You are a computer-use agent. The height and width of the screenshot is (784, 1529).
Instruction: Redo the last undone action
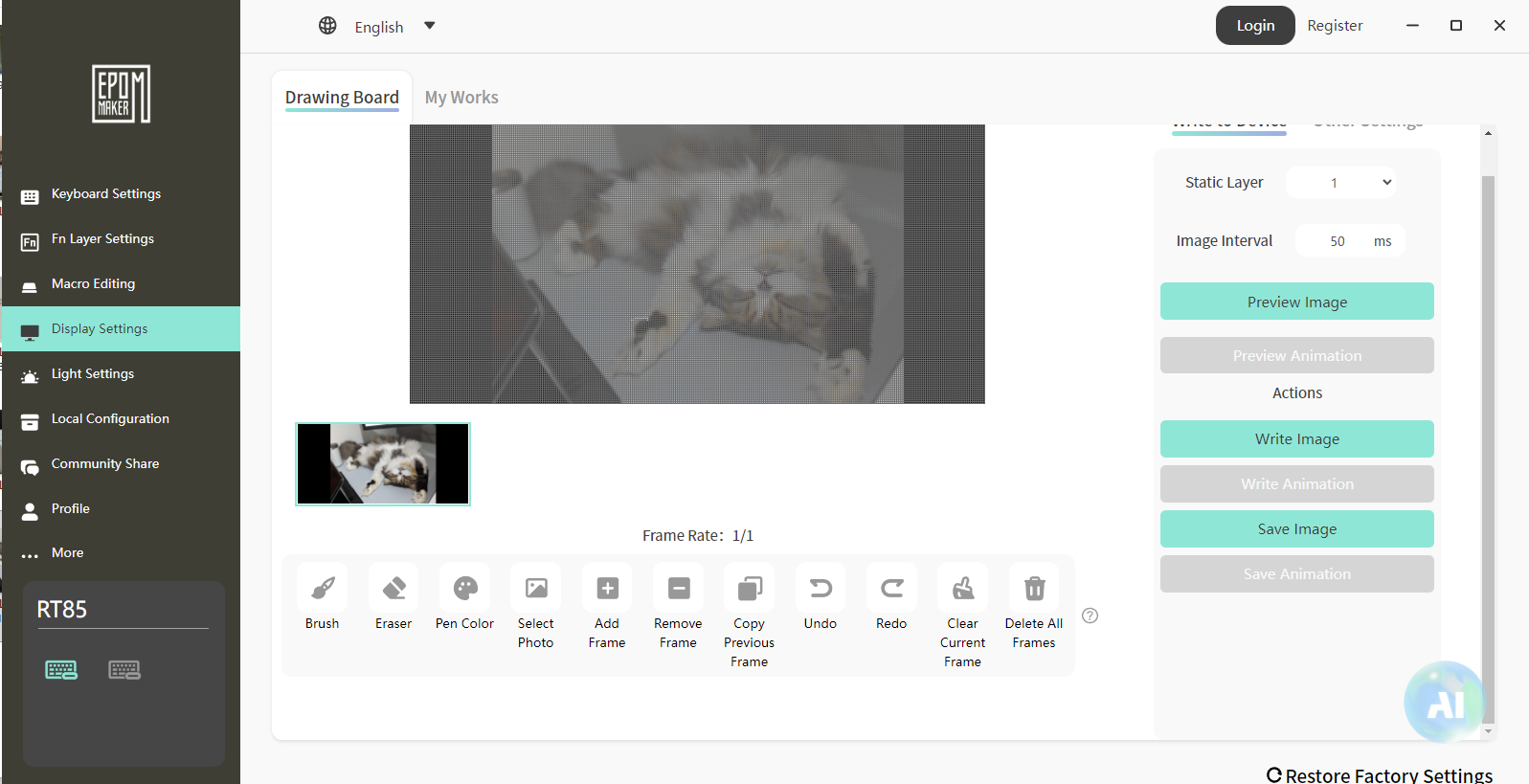pos(891,588)
